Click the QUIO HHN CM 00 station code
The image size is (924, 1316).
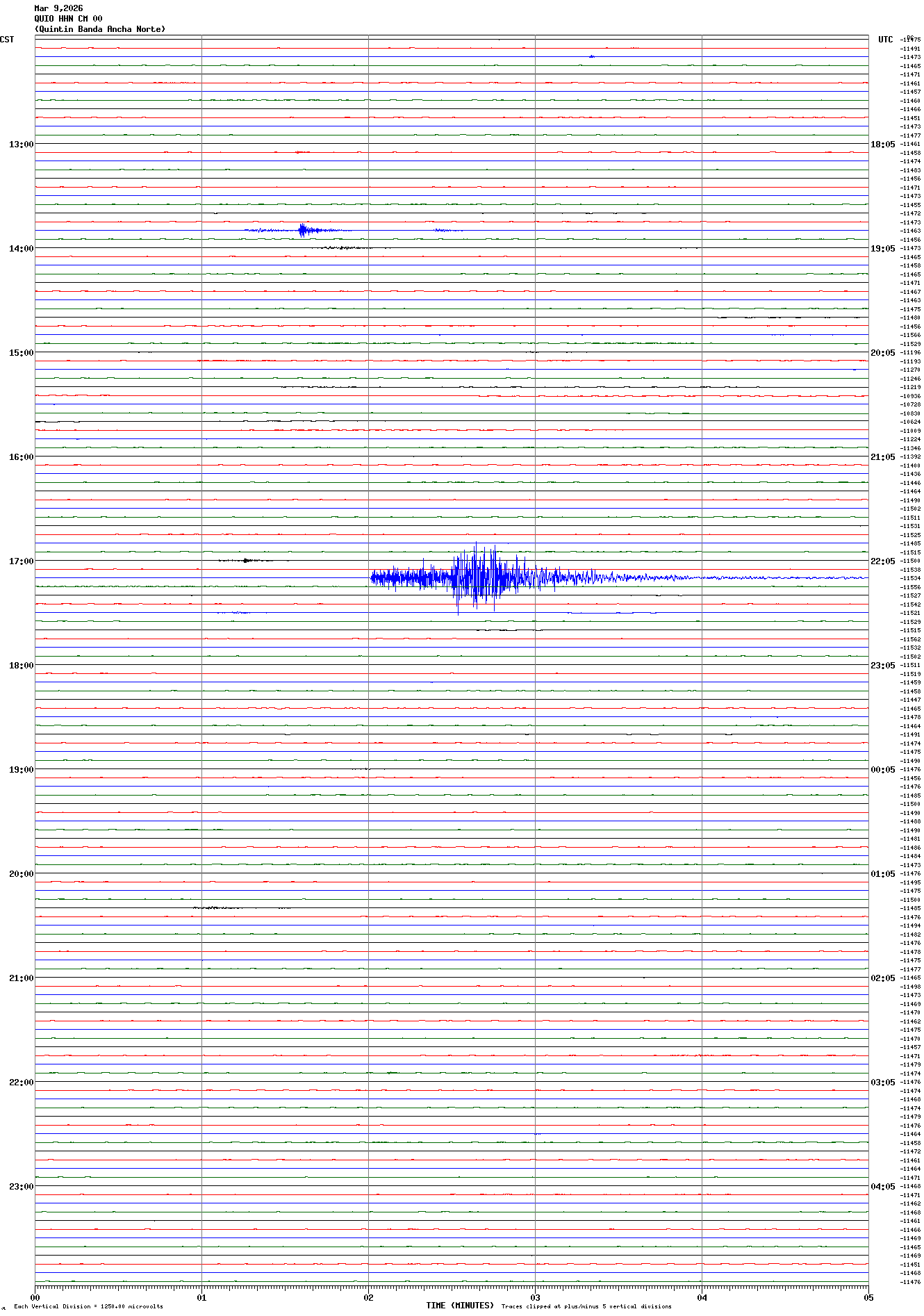(x=68, y=19)
